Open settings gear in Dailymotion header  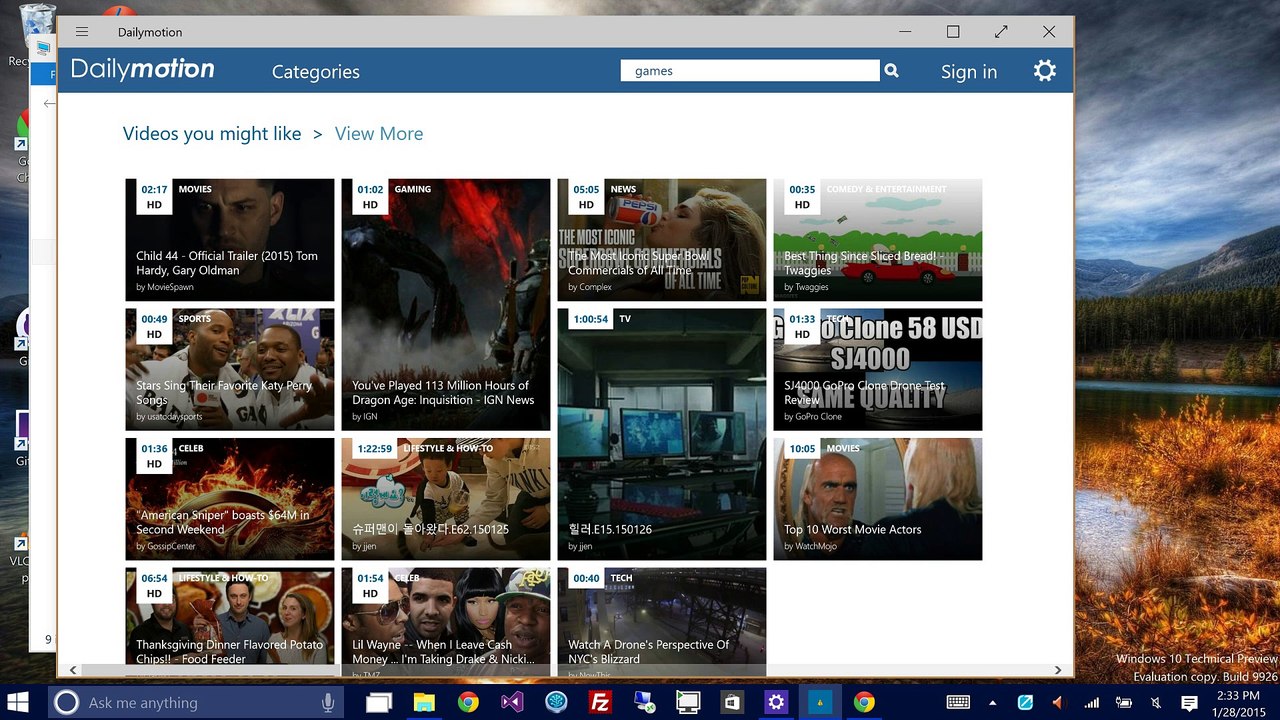pyautogui.click(x=1045, y=71)
